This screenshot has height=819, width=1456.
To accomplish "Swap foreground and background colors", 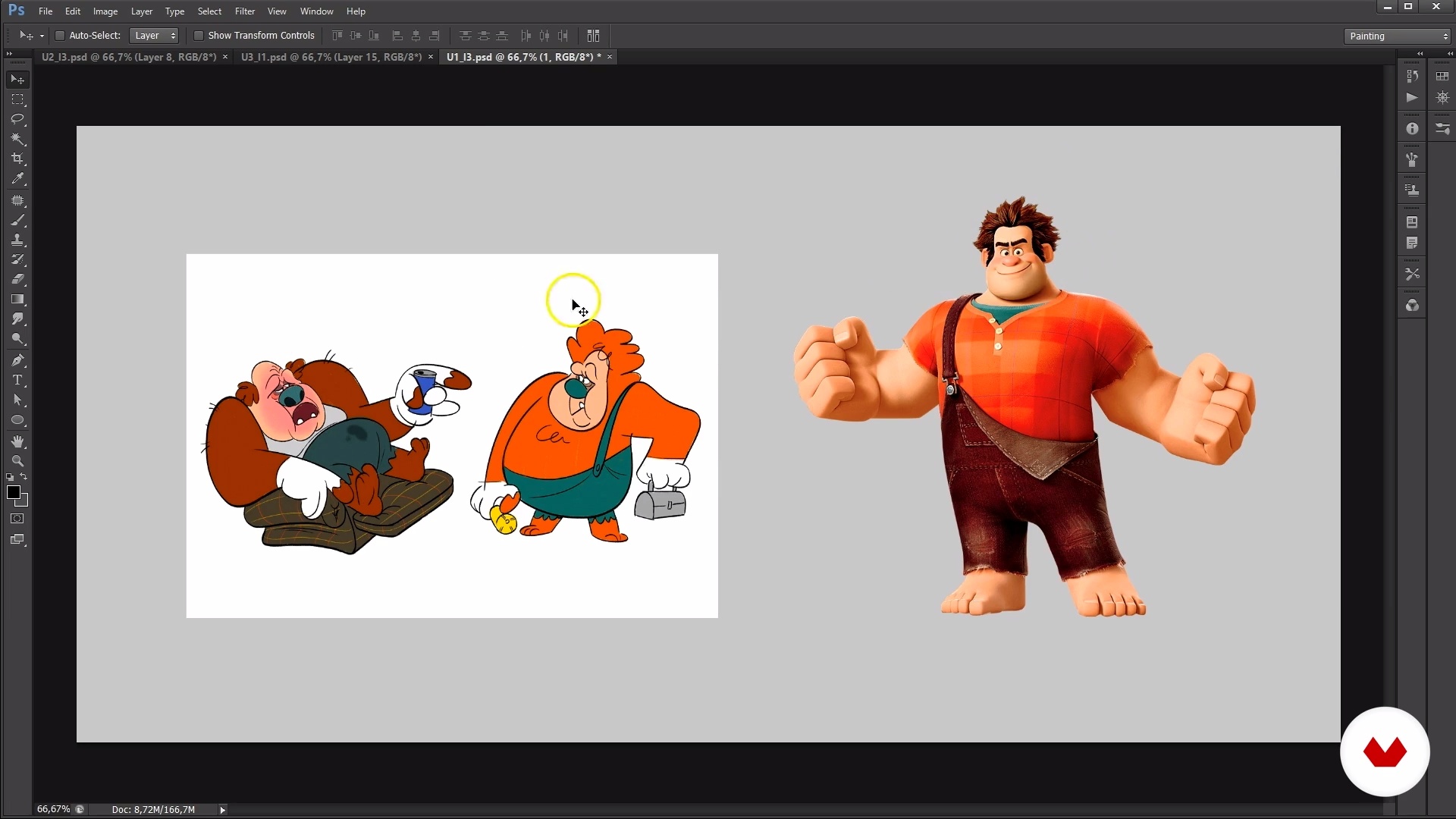I will coord(24,477).
